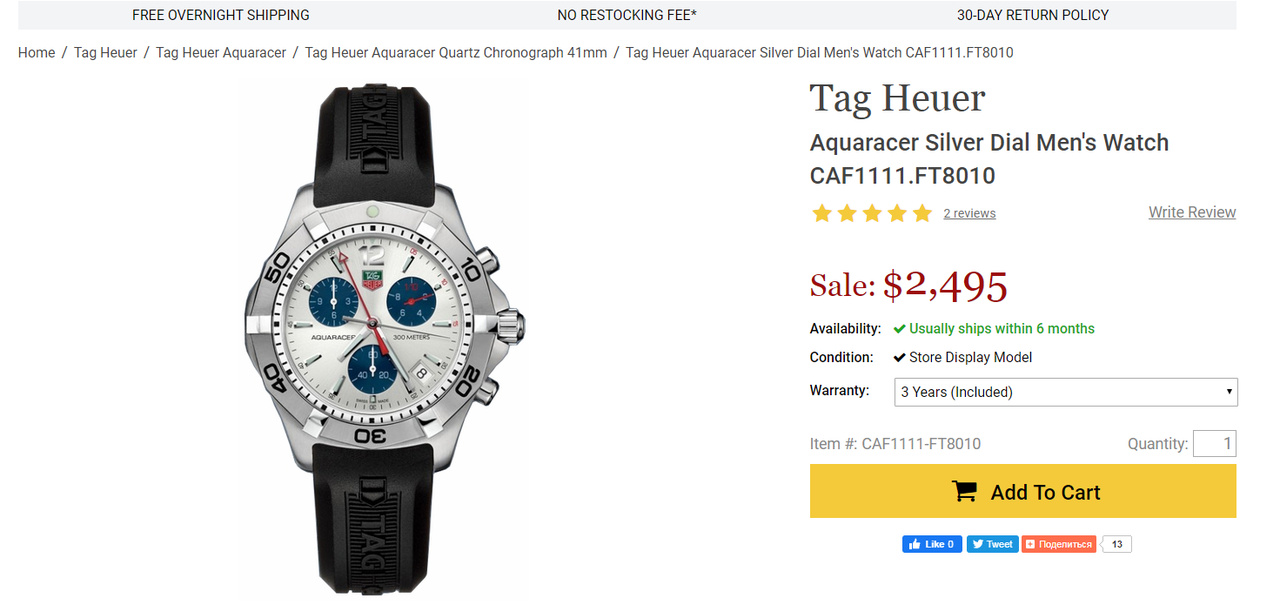Screen dimensions: 1280x605
Task: Click the Twitter Tweet button
Action: coord(991,544)
